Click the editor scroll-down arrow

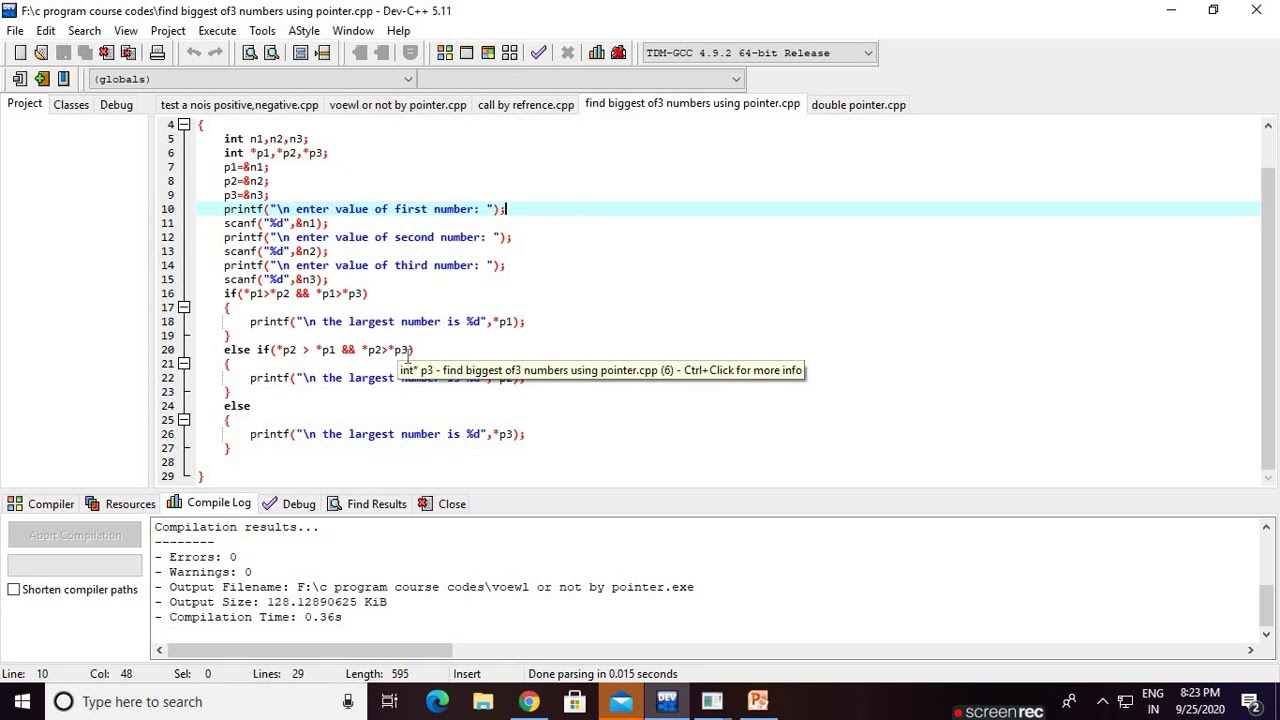pos(1268,477)
